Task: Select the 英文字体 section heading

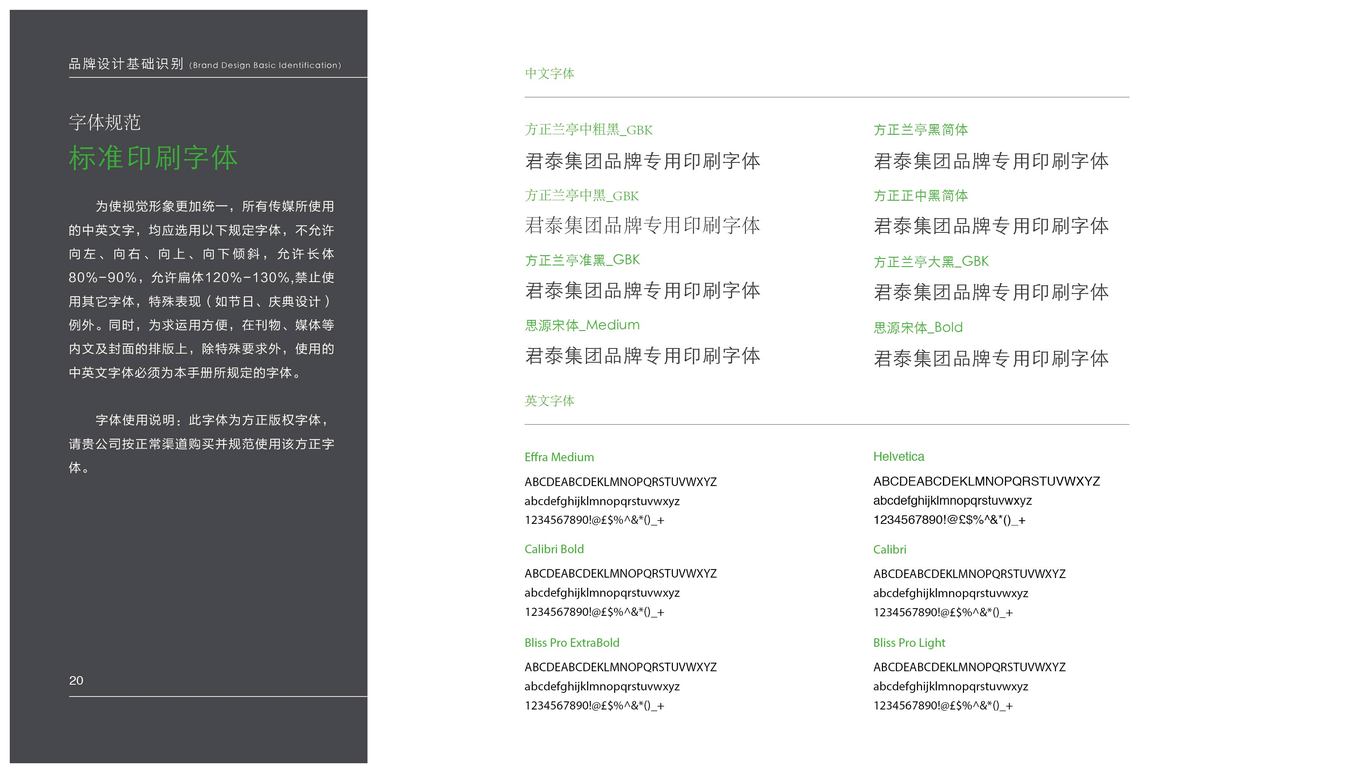Action: coord(550,401)
